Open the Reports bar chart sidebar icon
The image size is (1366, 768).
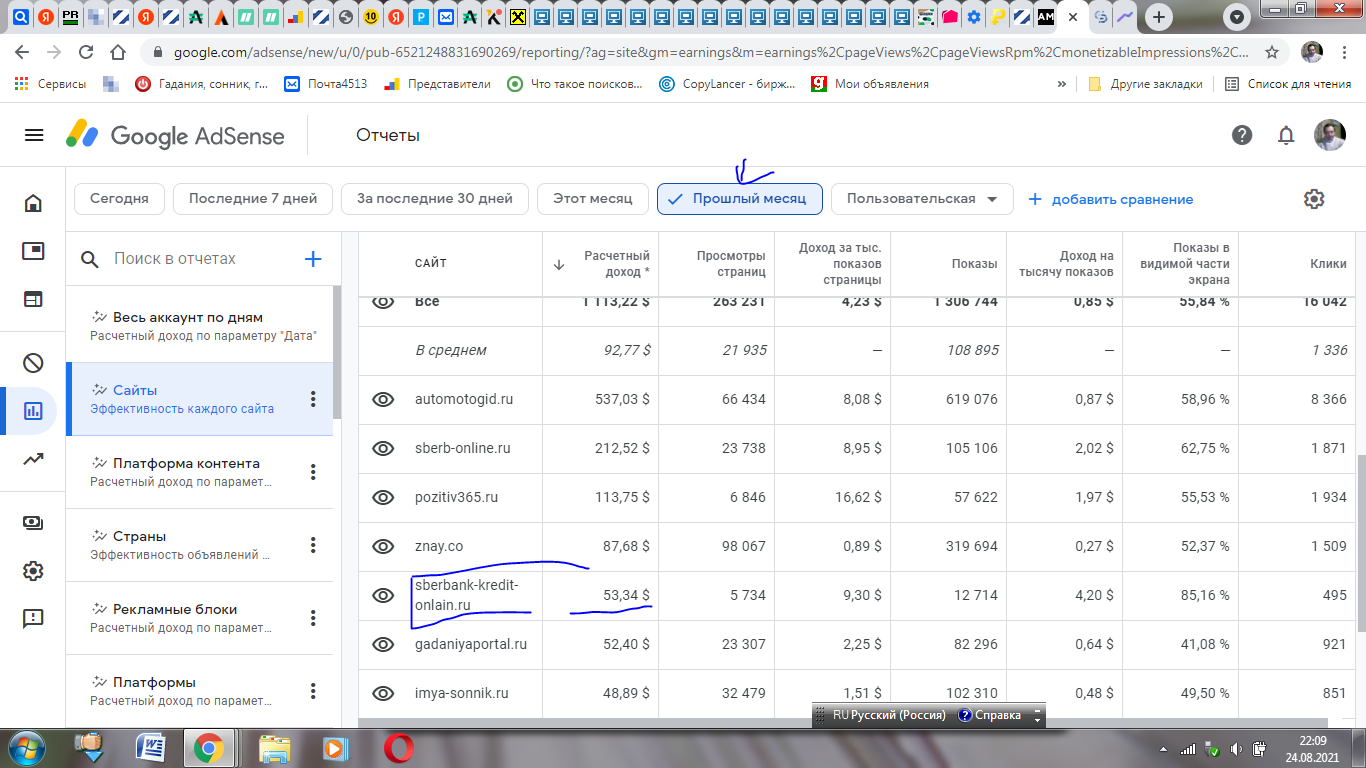[x=33, y=410]
